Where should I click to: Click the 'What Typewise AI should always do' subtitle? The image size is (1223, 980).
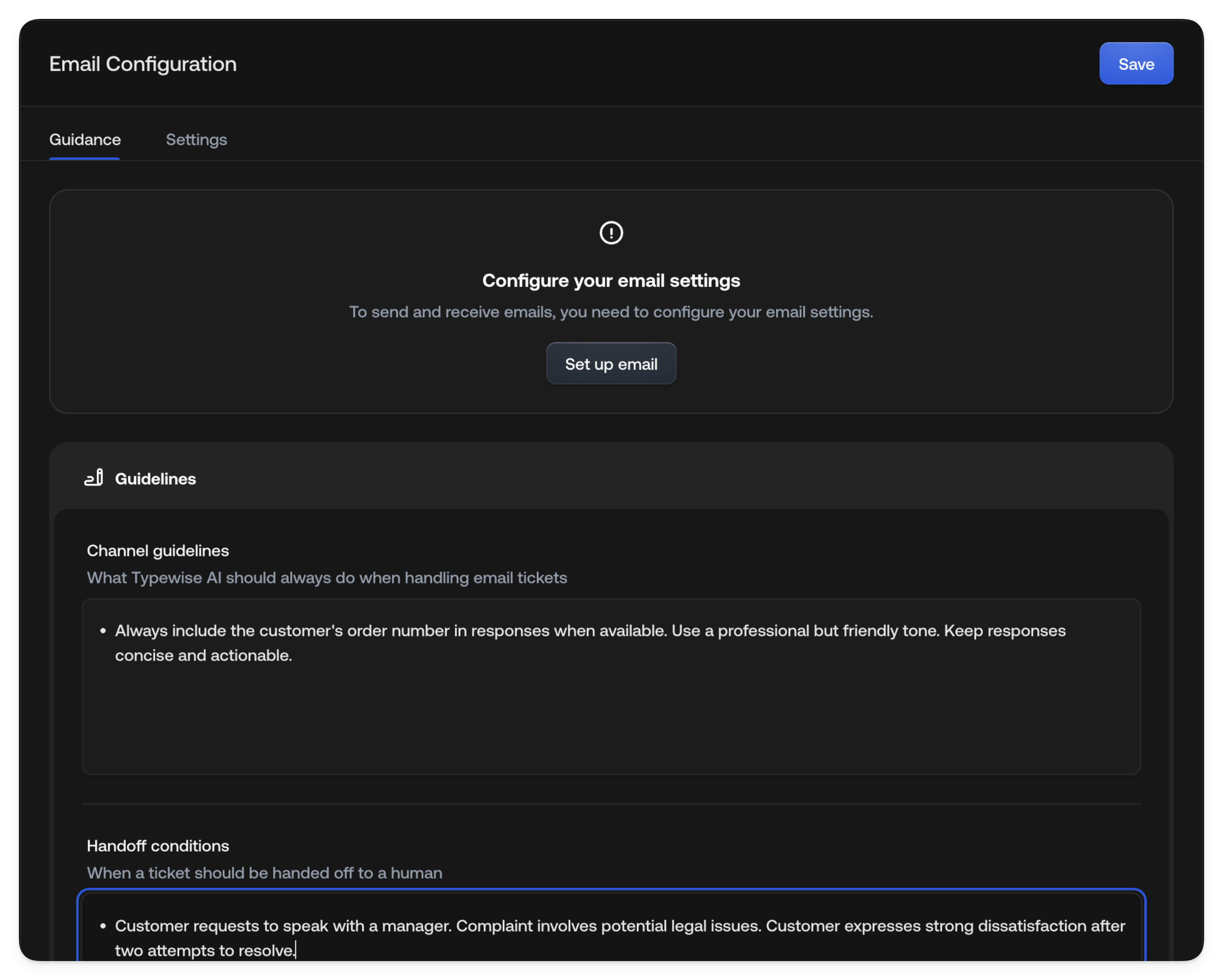[327, 577]
